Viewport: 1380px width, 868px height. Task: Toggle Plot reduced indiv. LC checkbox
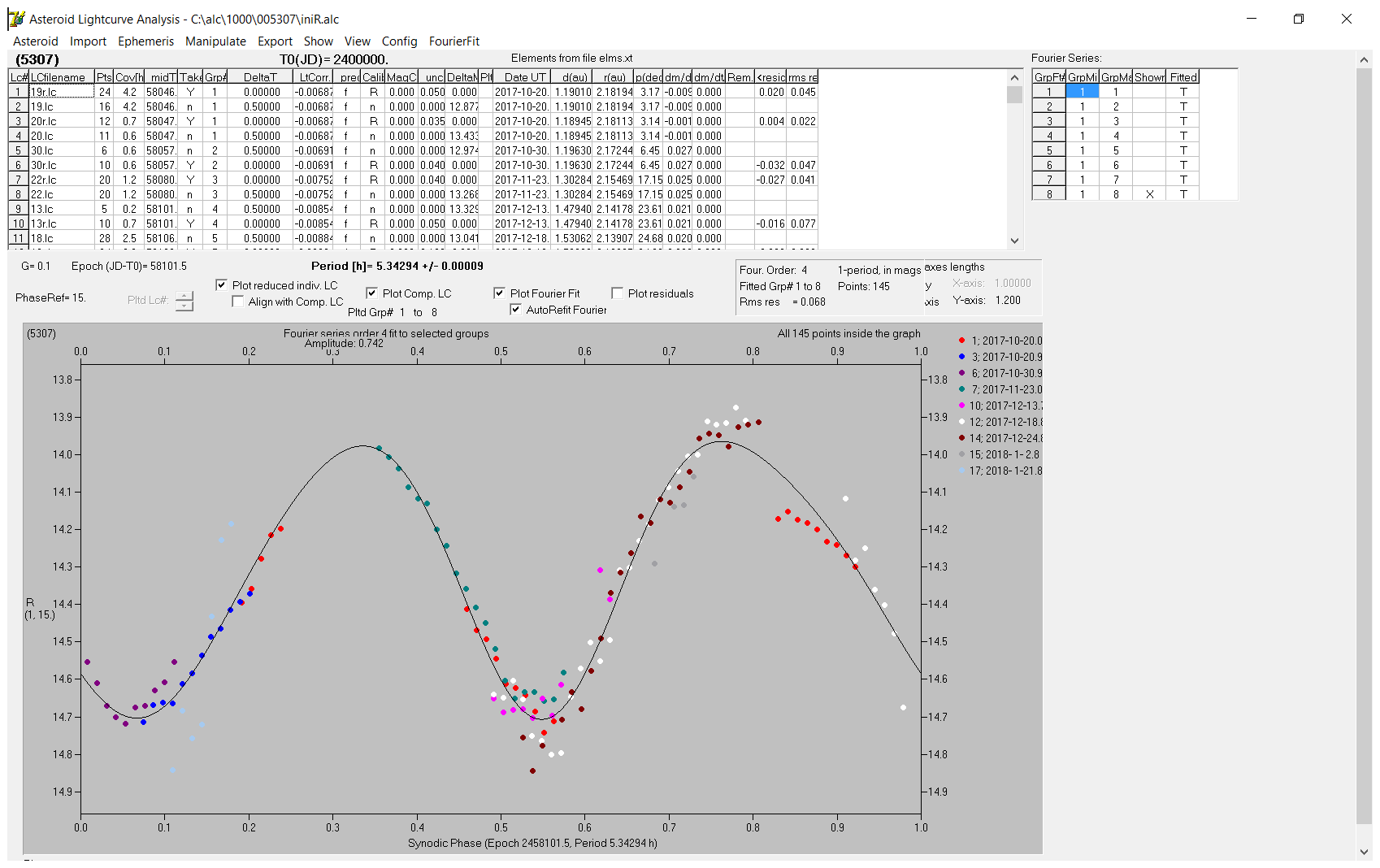point(221,285)
